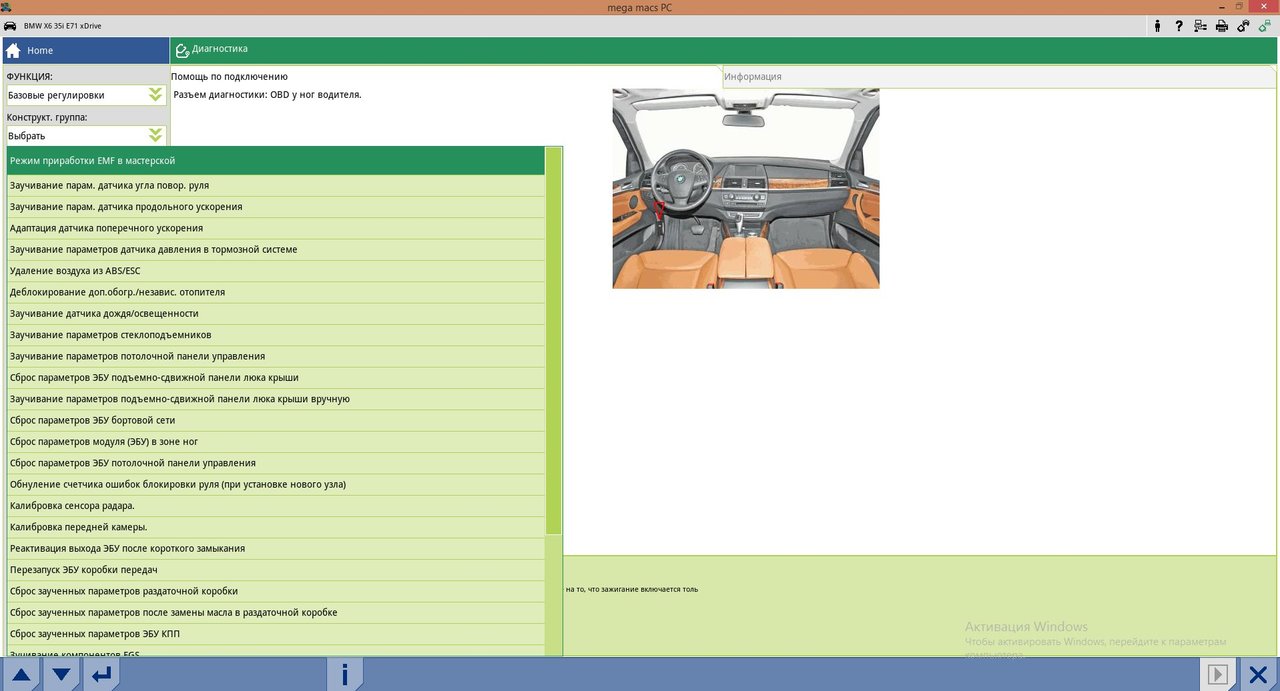Image resolution: width=1280 pixels, height=691 pixels.
Task: Click the car interior OBD location image
Action: point(746,188)
